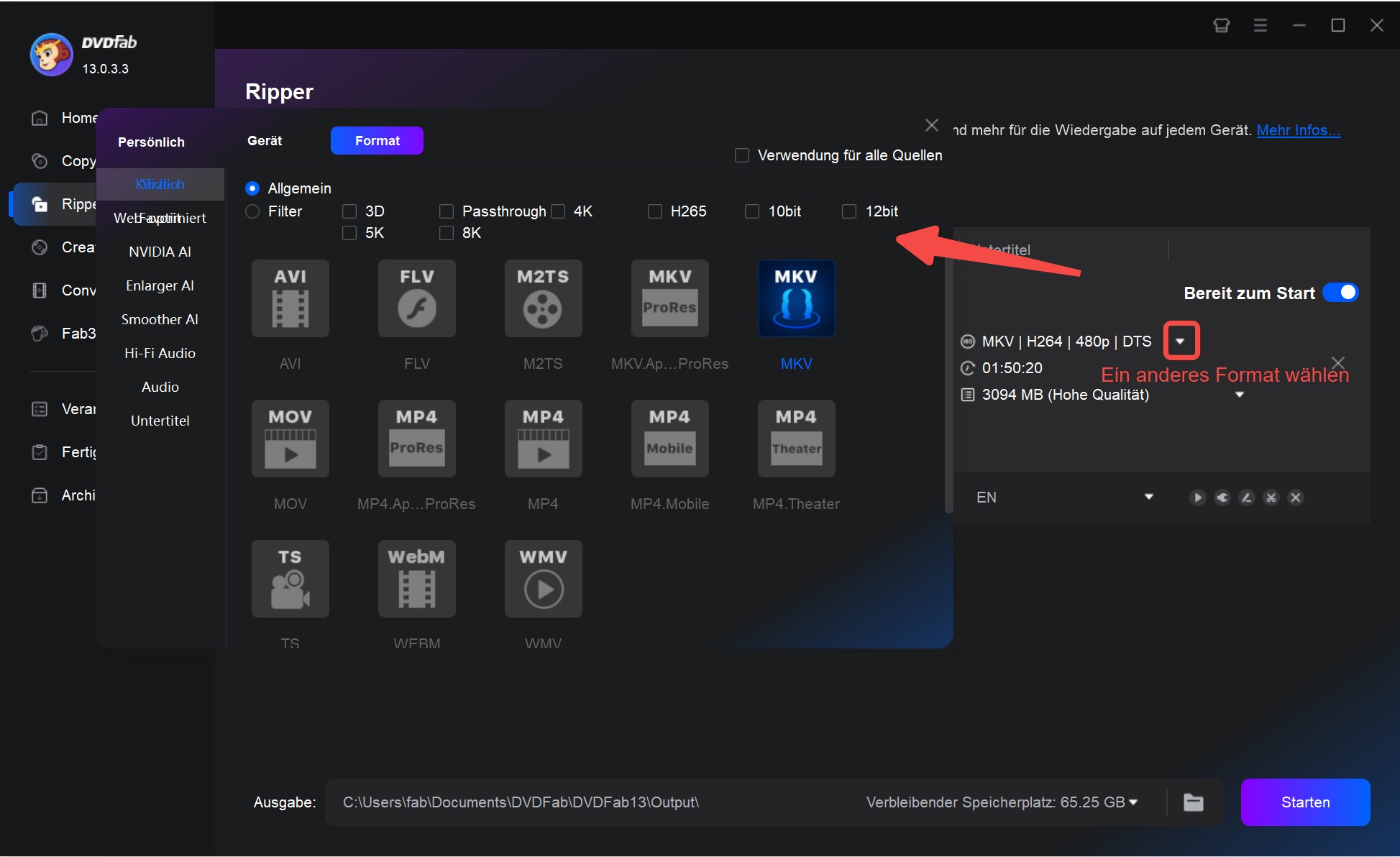Expand the 3094 MB quality dropdown

click(x=1239, y=395)
